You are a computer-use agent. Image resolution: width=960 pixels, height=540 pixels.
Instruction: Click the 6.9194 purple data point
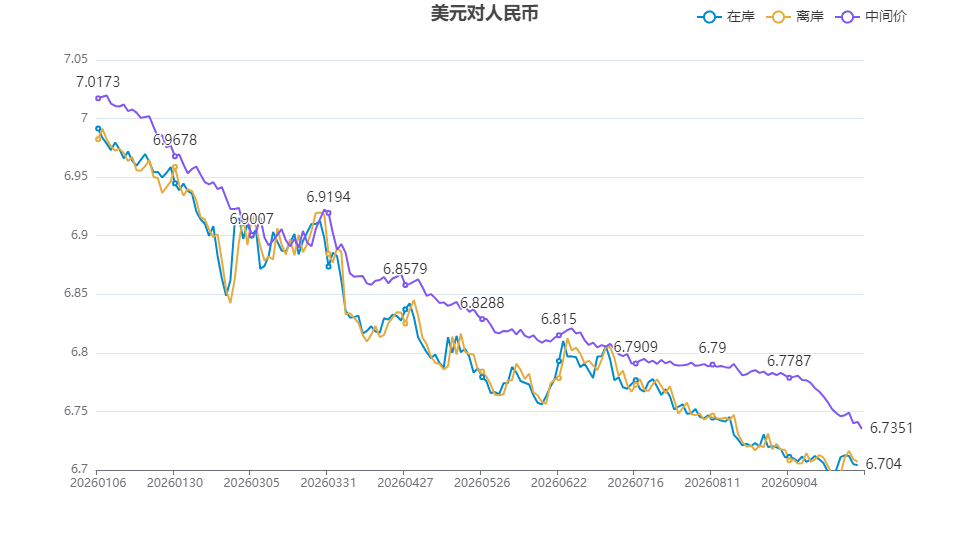[329, 213]
